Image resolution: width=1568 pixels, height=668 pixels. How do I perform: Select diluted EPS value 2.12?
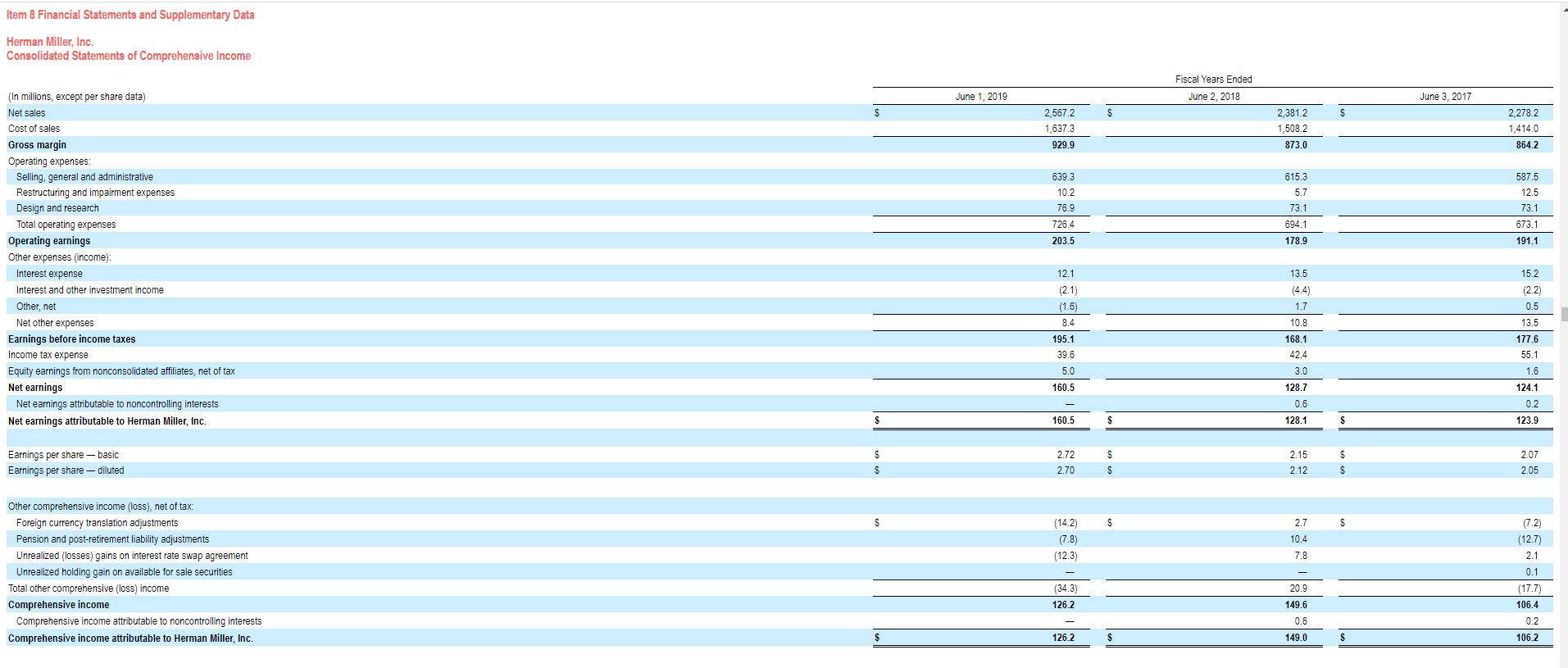(x=1298, y=470)
